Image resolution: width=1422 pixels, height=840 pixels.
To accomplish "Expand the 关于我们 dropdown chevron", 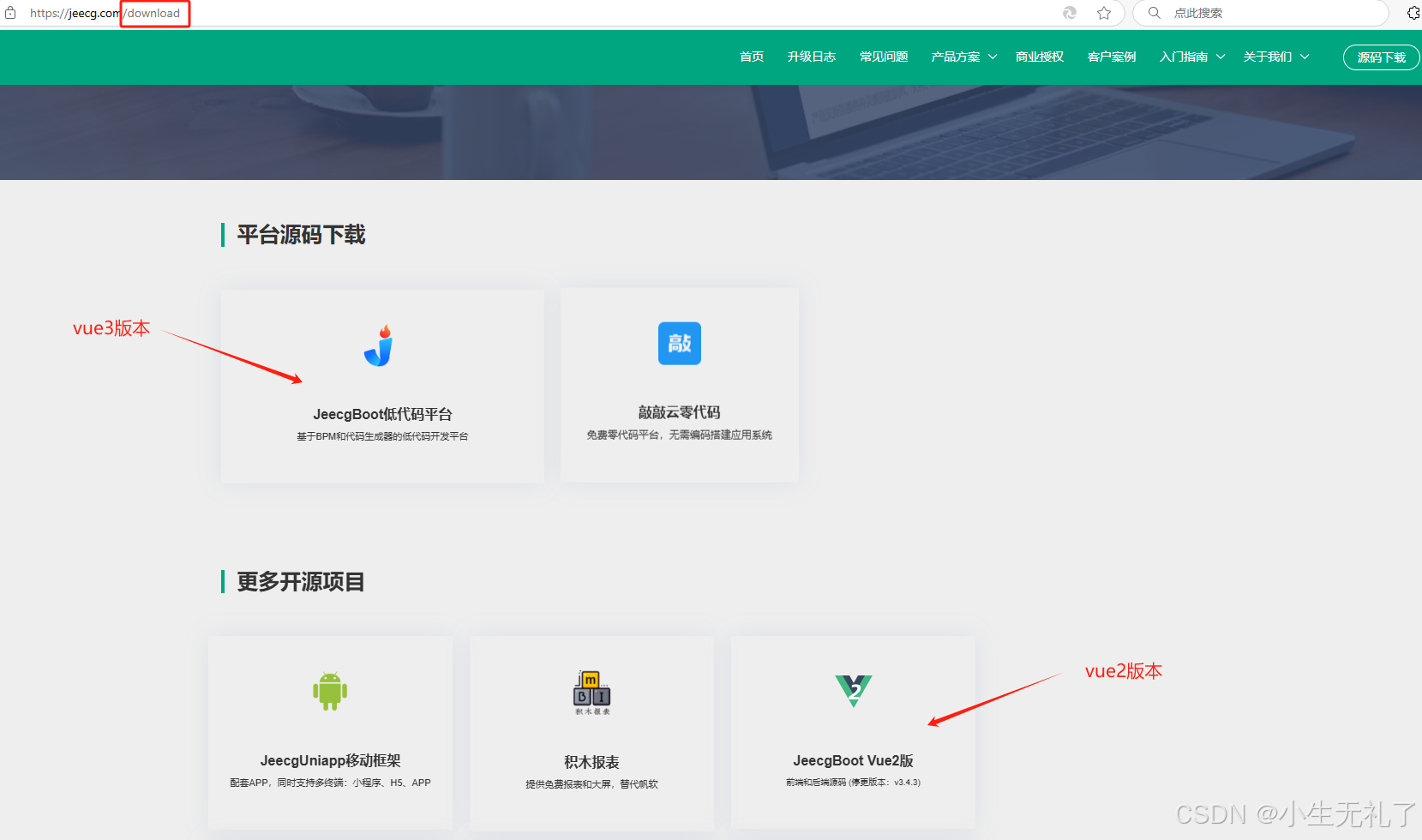I will point(1305,57).
